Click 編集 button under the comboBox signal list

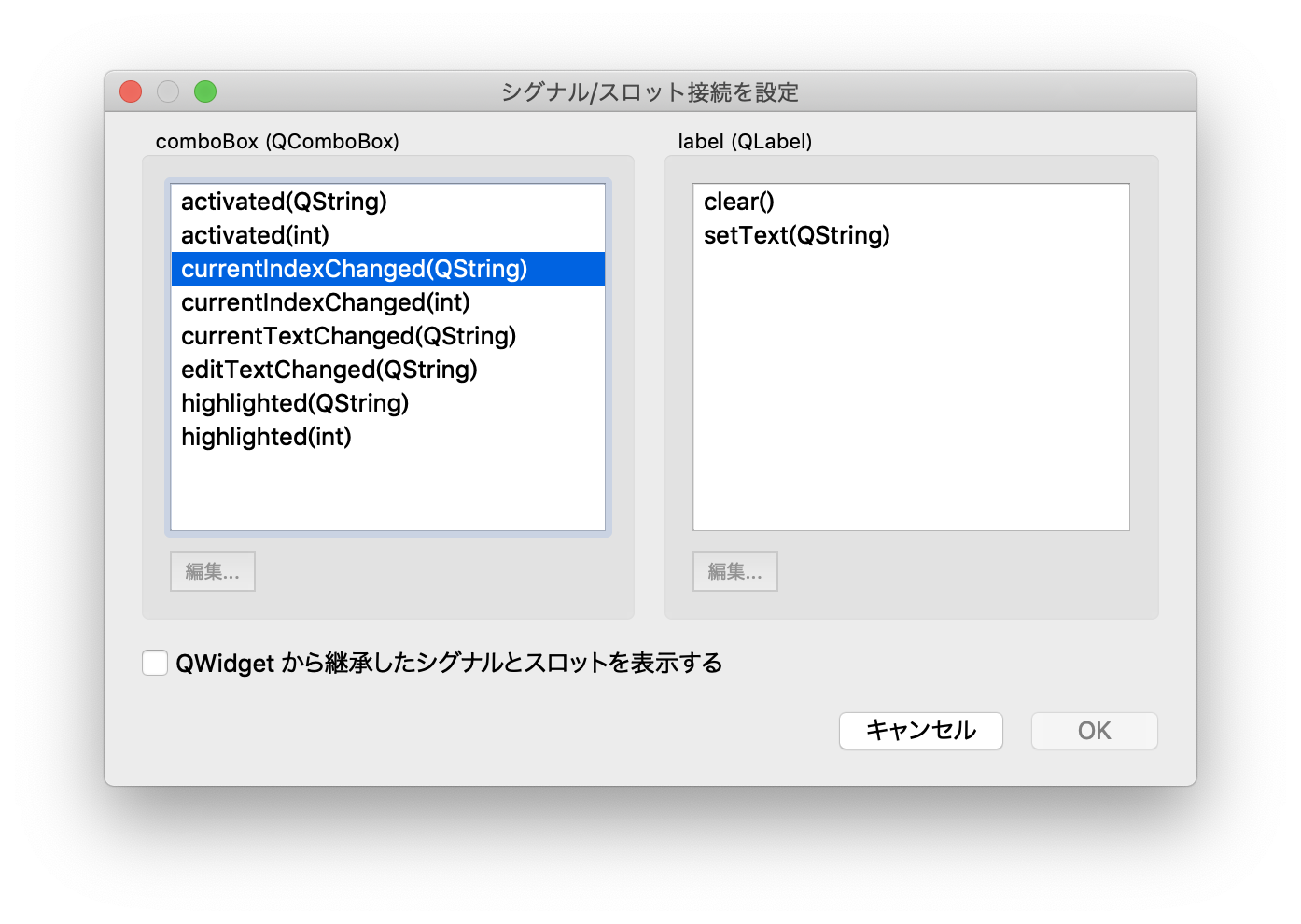pyautogui.click(x=212, y=571)
